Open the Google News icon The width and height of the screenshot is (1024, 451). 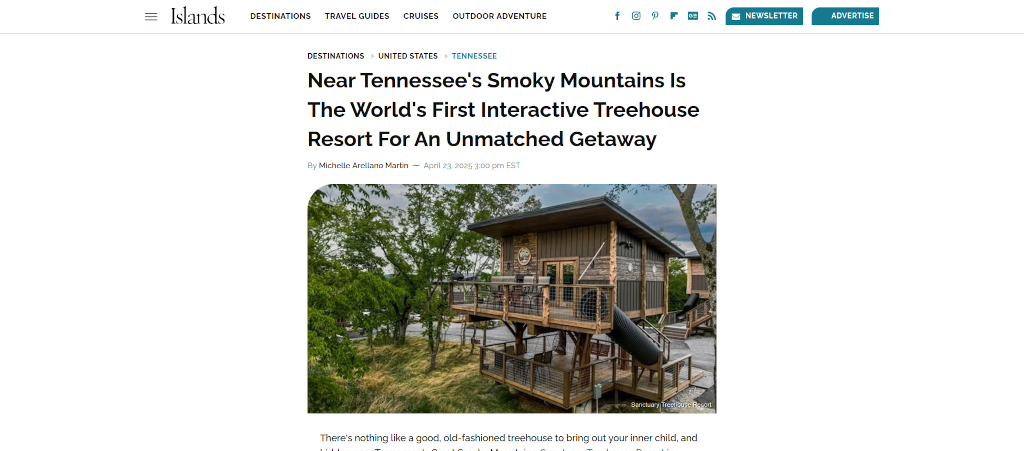click(x=693, y=16)
